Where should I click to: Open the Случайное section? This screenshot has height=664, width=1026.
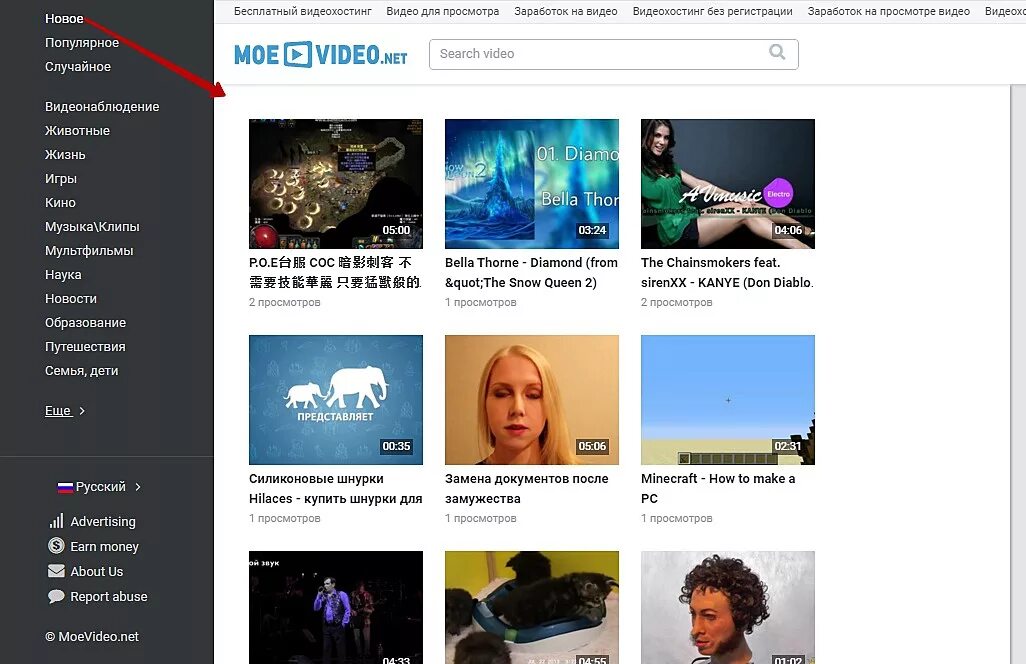[x=78, y=67]
